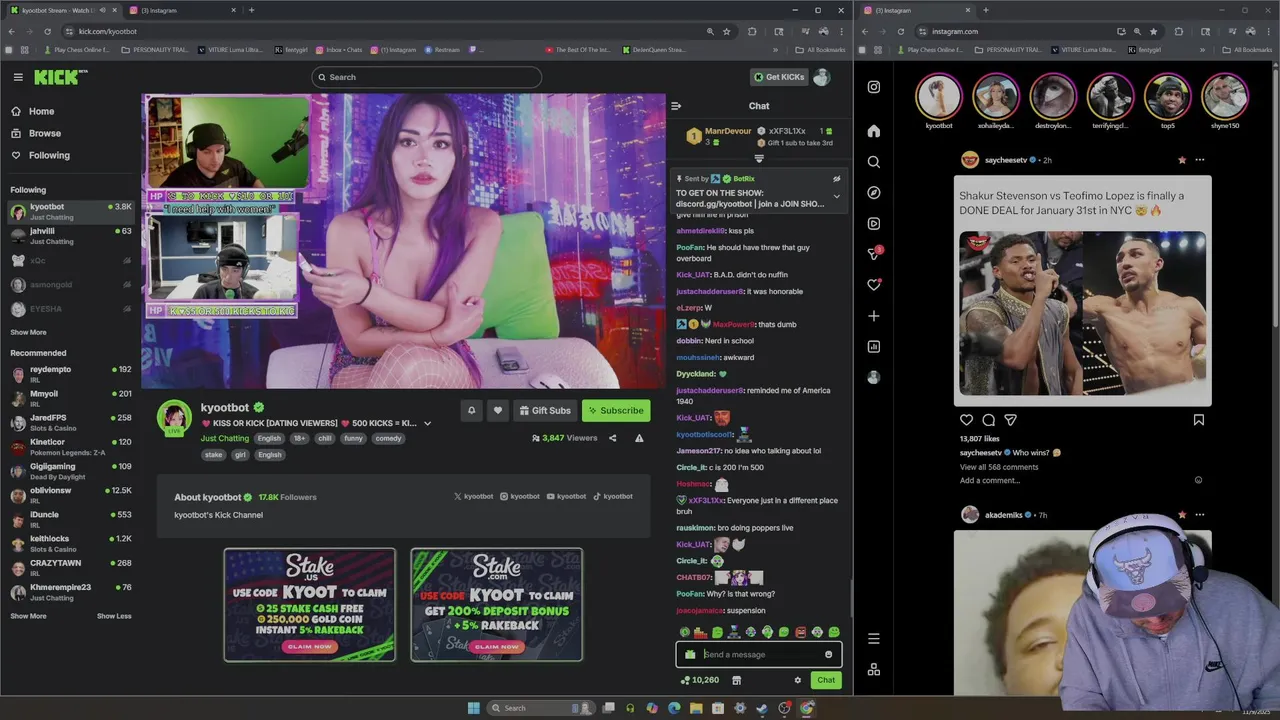Screen dimensions: 1280x720
Task: Toggle notification bell for kyootbot
Action: (471, 410)
